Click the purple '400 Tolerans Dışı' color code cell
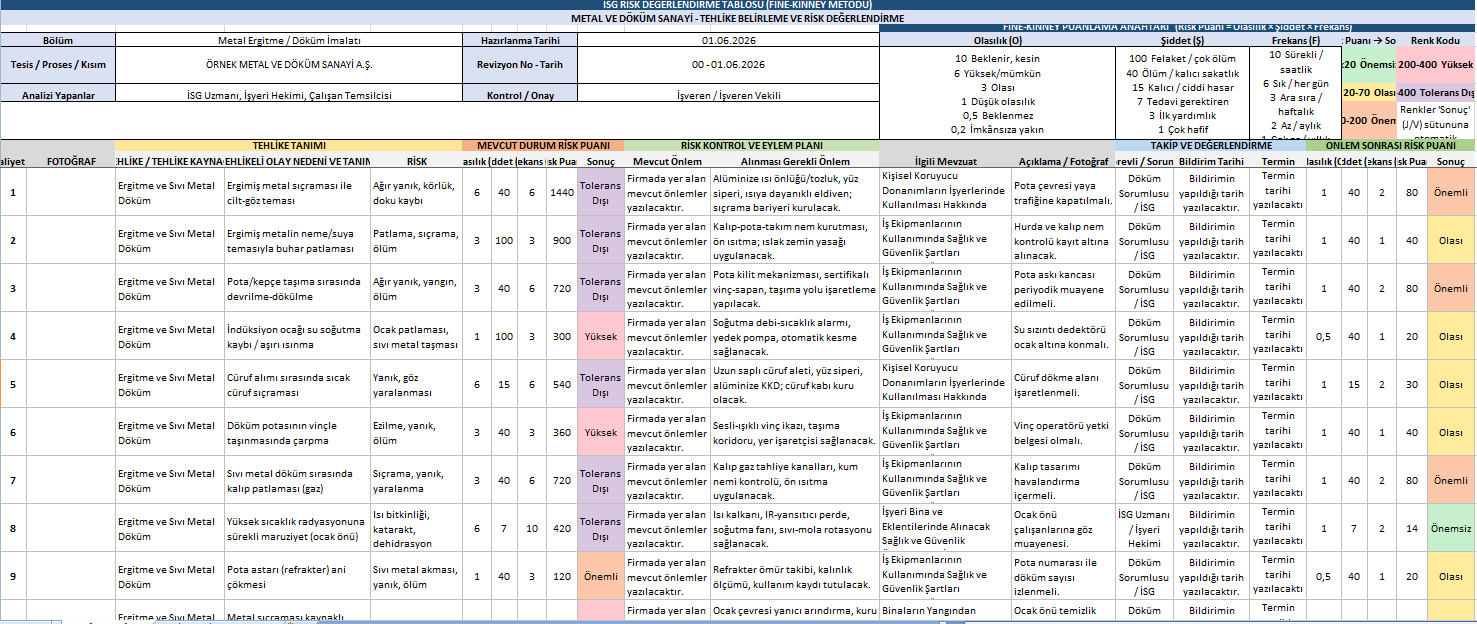 pos(1435,92)
